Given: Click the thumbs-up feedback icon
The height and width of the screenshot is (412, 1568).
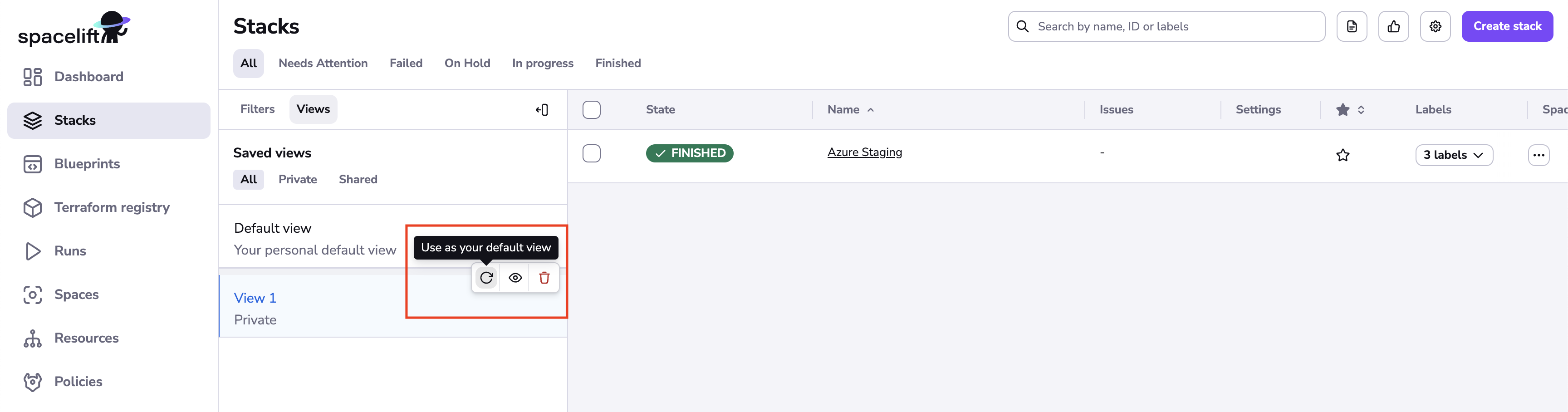Looking at the screenshot, I should [1393, 26].
